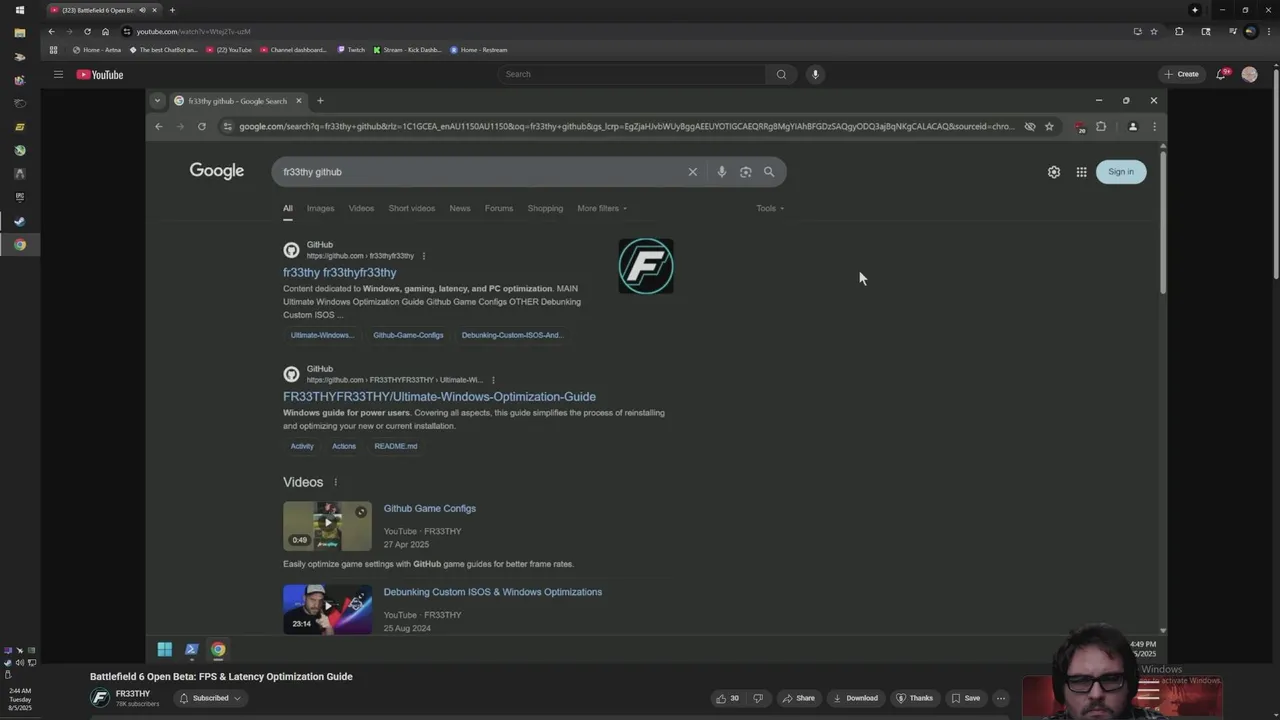Open a new tab in inner Chrome window

(x=320, y=101)
